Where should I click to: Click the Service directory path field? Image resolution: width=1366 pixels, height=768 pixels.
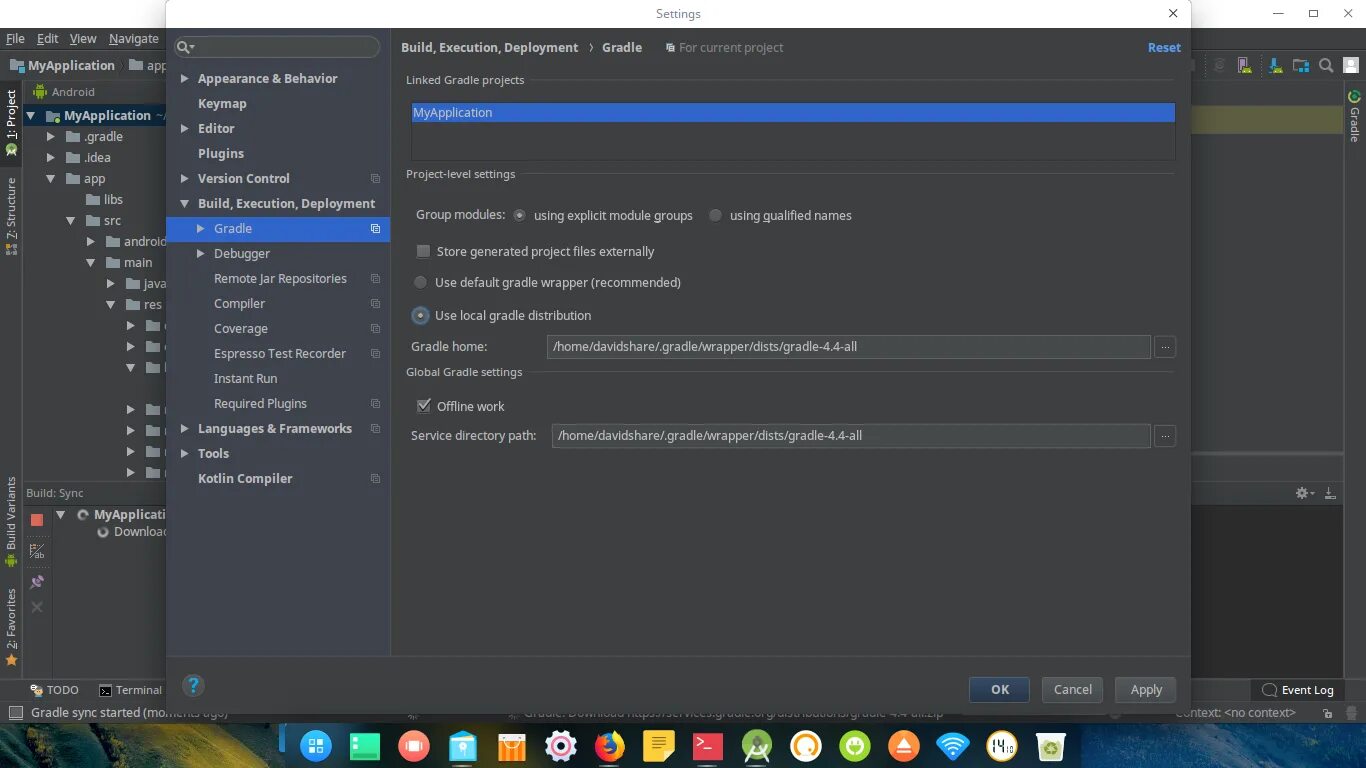click(851, 436)
